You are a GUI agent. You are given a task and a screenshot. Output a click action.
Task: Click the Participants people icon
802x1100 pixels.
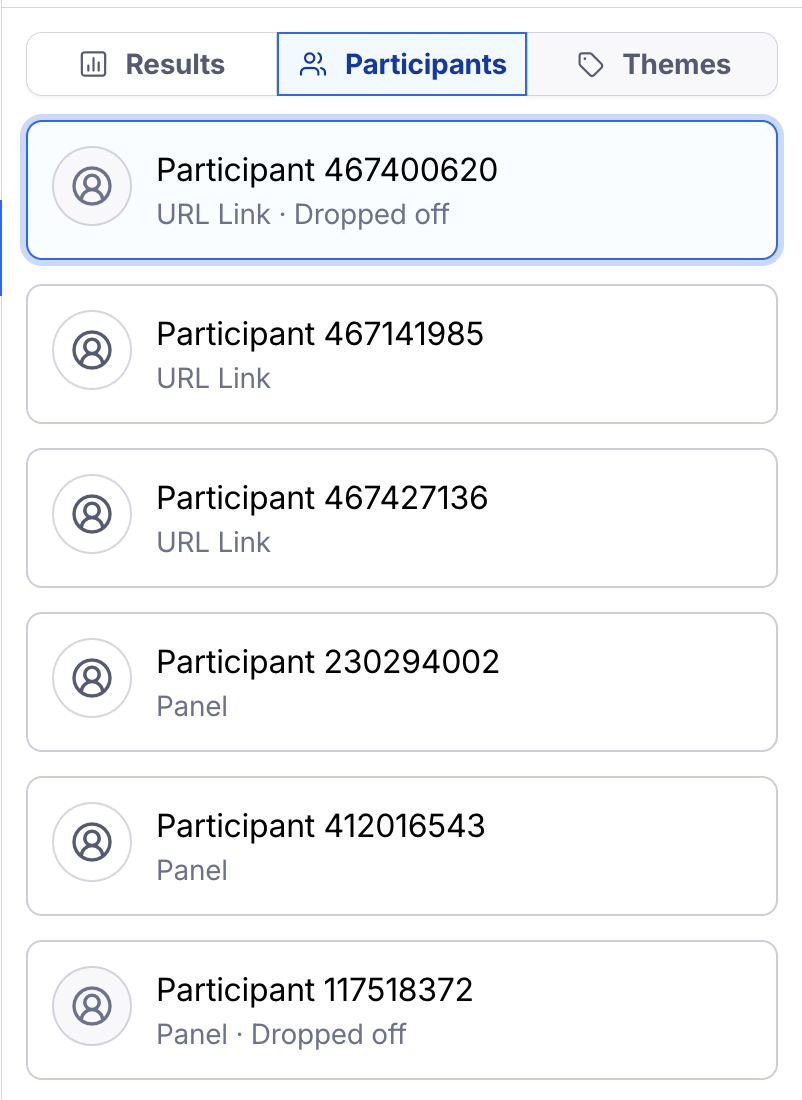click(314, 65)
